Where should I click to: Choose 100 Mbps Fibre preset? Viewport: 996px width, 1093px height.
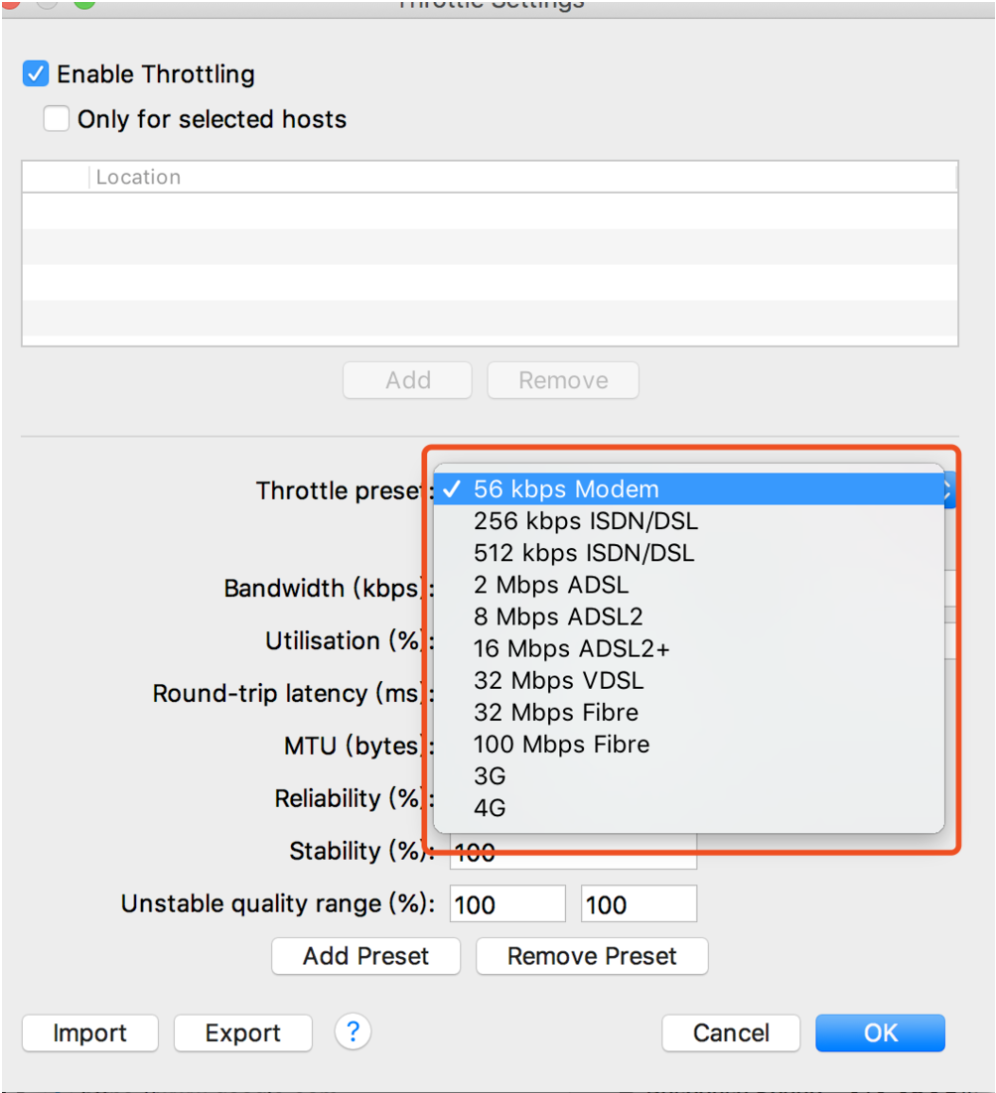click(689, 744)
